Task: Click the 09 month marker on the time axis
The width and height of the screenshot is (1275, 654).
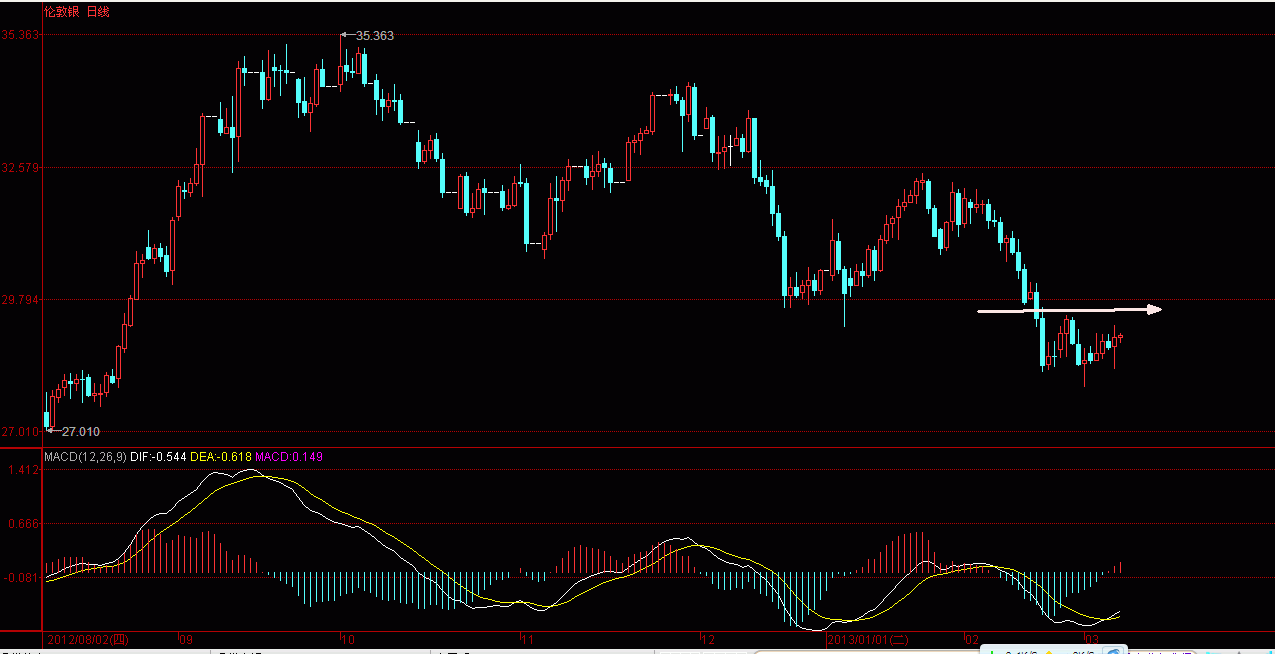Action: click(x=186, y=638)
